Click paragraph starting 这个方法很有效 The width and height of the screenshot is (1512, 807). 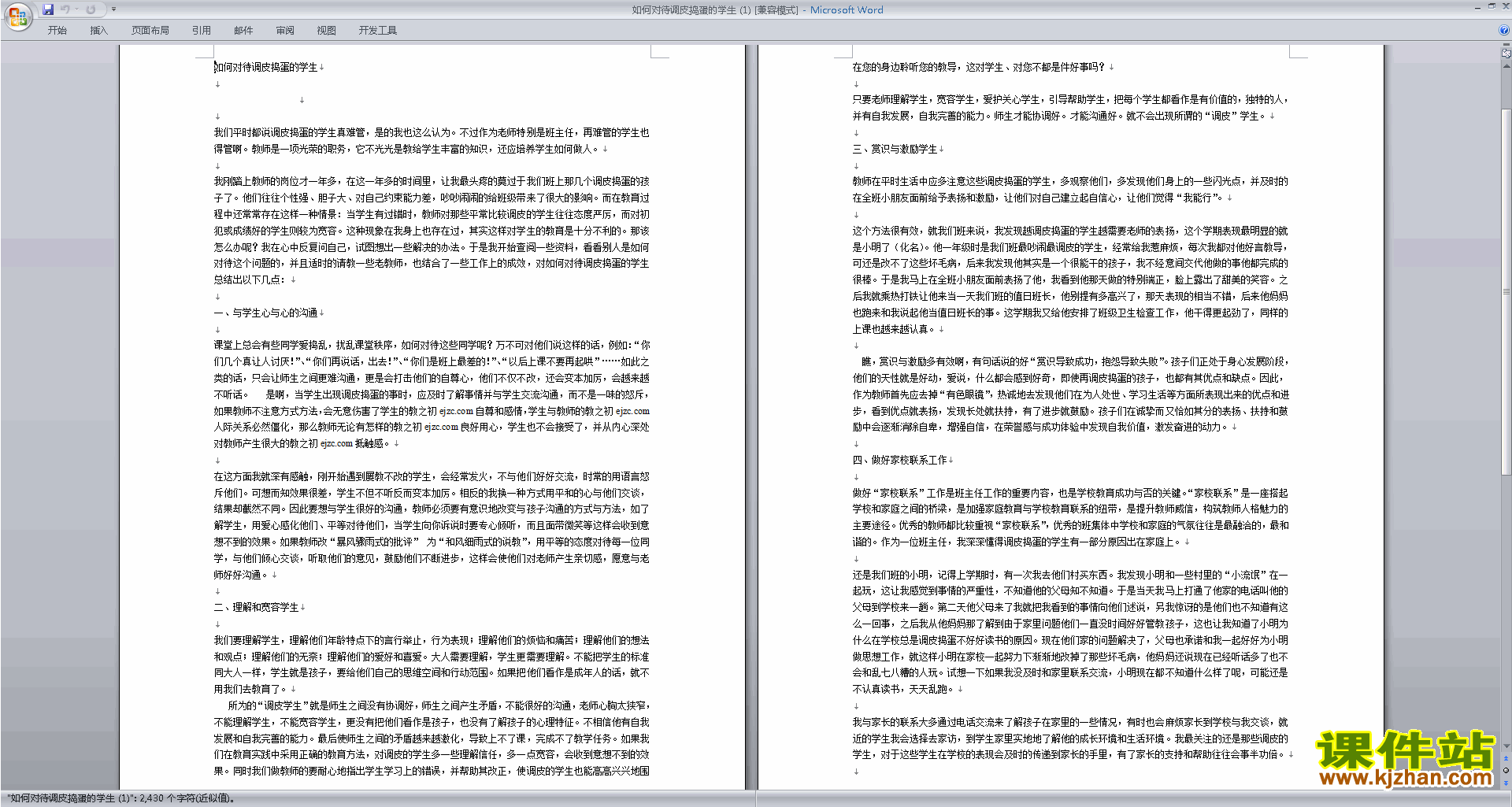pos(1070,280)
